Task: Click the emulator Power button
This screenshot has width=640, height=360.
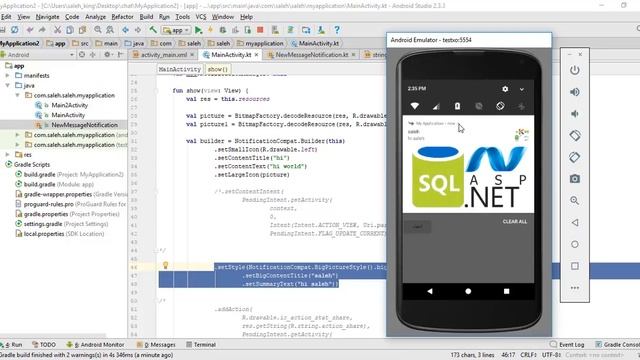Action: point(575,70)
